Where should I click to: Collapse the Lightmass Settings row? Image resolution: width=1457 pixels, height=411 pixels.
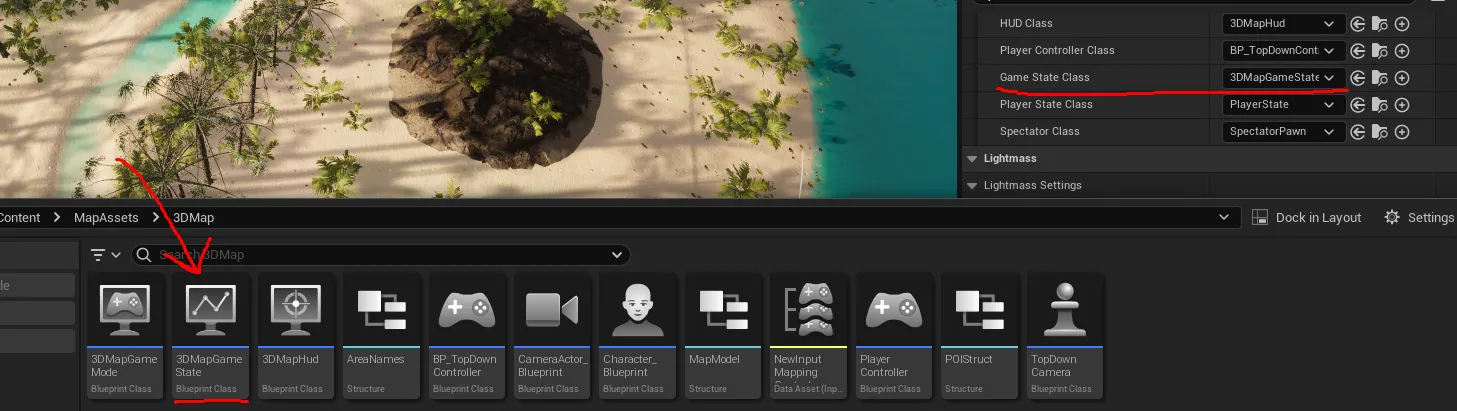[x=971, y=186]
